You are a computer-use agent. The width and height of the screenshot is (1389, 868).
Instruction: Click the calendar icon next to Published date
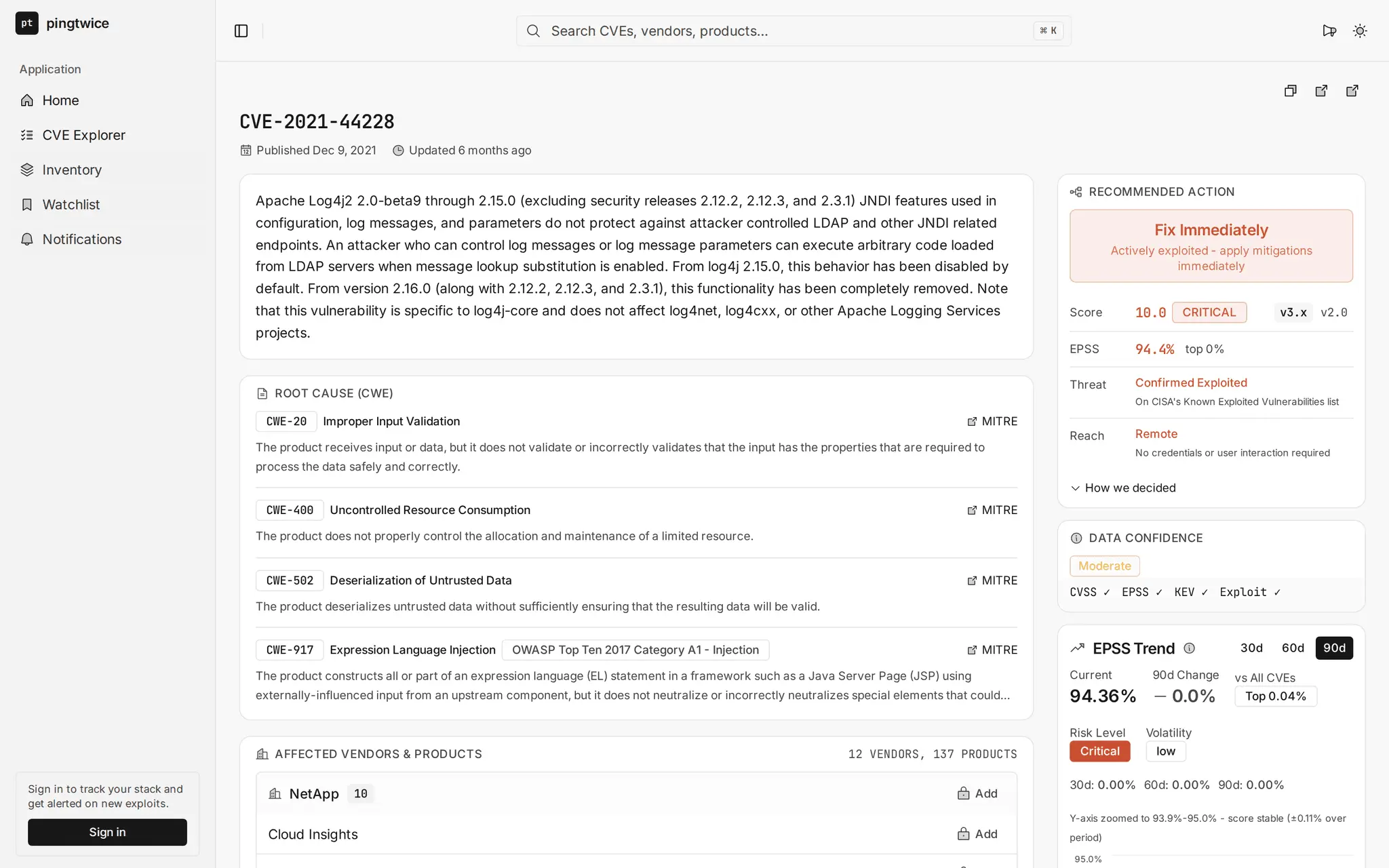pos(246,151)
